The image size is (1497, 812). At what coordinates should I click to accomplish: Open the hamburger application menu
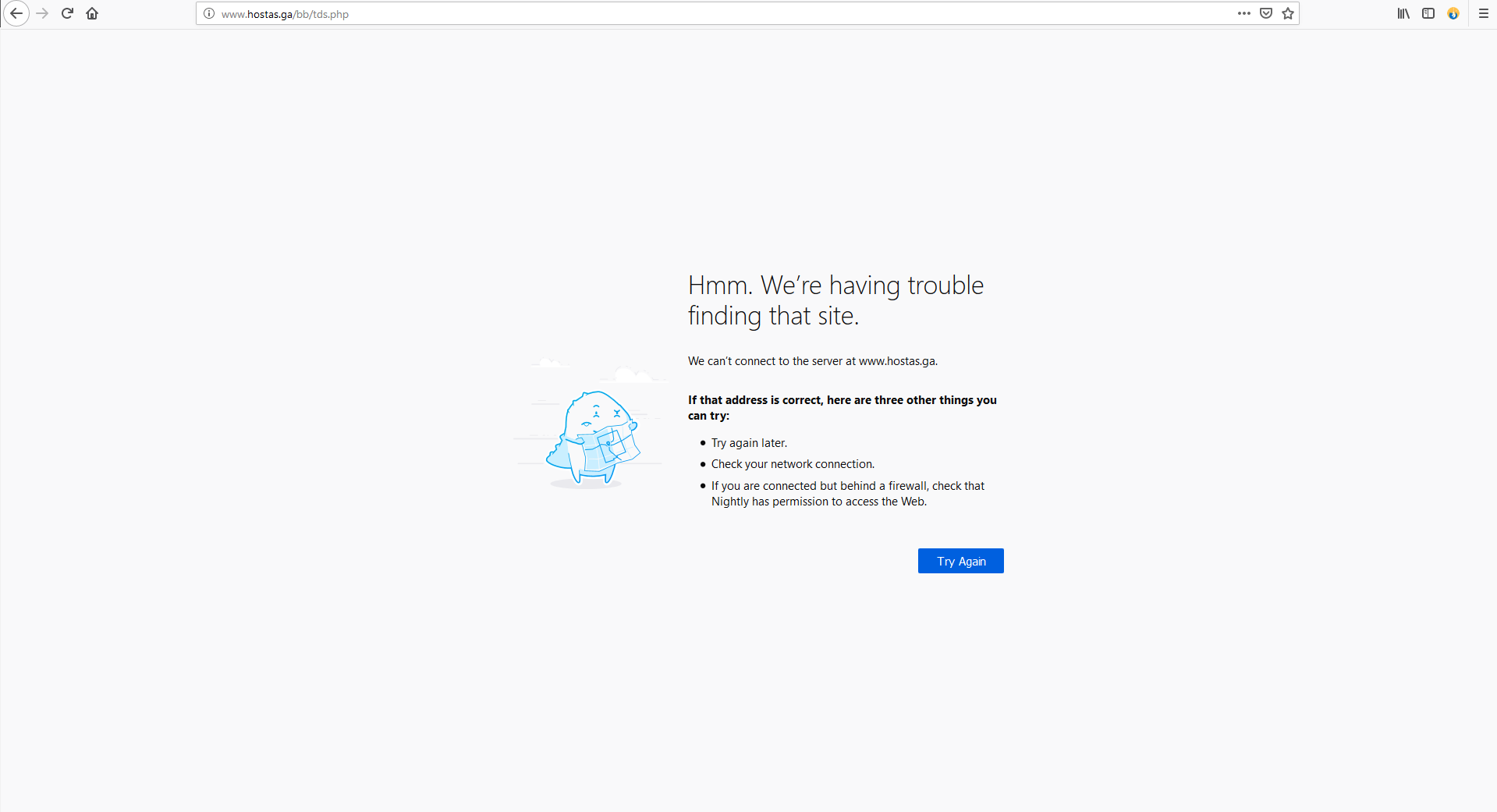click(x=1484, y=13)
